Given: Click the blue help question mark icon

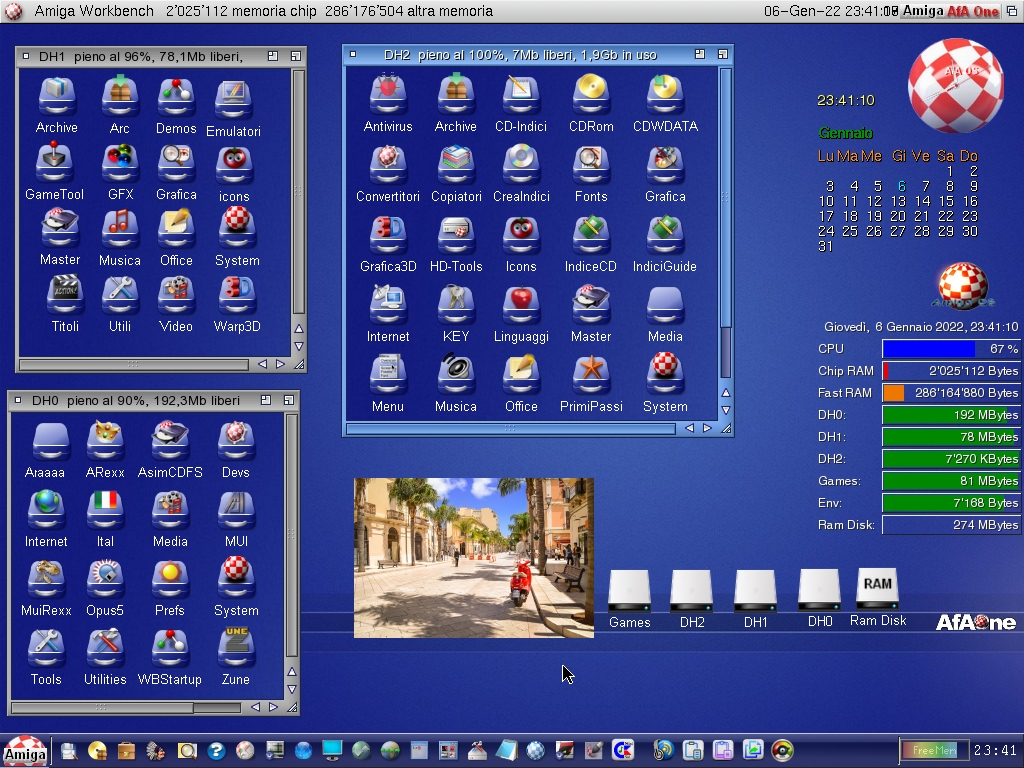Looking at the screenshot, I should pos(215,750).
